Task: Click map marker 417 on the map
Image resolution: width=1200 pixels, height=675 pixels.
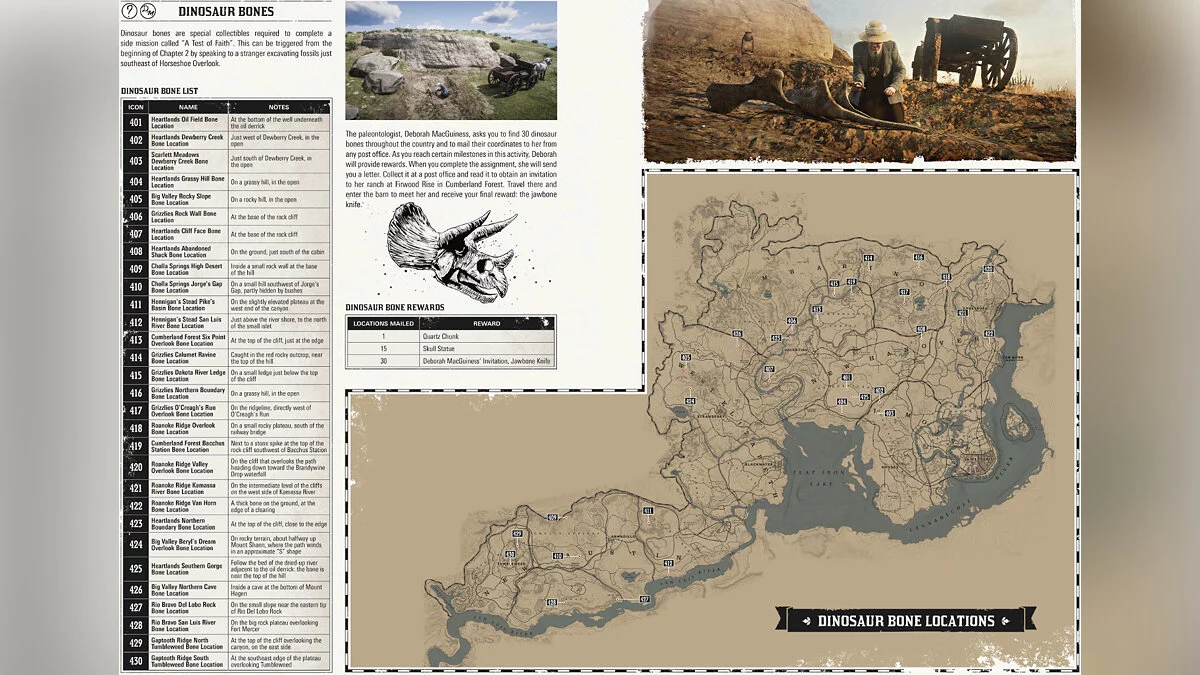Action: tap(904, 292)
